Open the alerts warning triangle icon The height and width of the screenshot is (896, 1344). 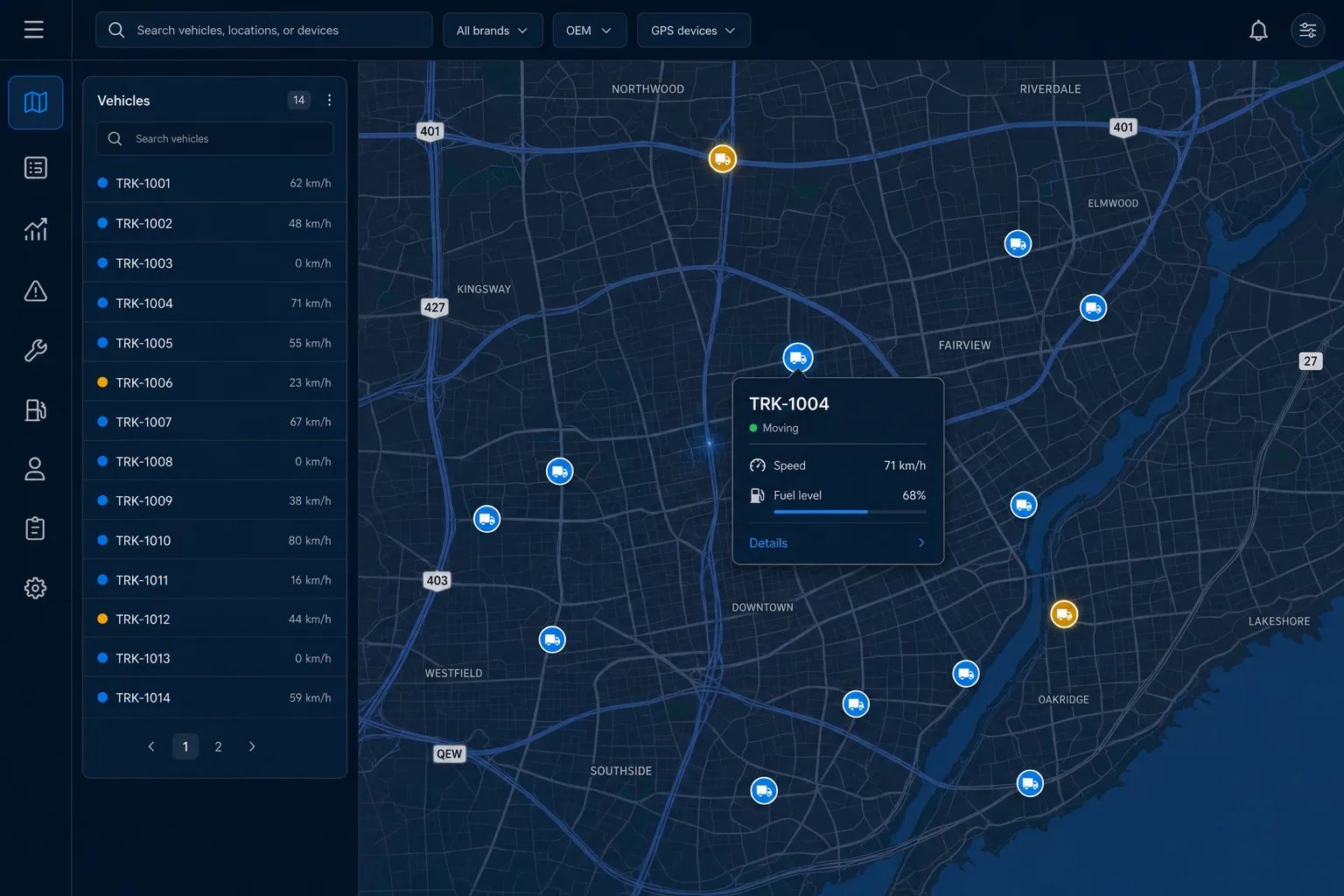click(36, 290)
